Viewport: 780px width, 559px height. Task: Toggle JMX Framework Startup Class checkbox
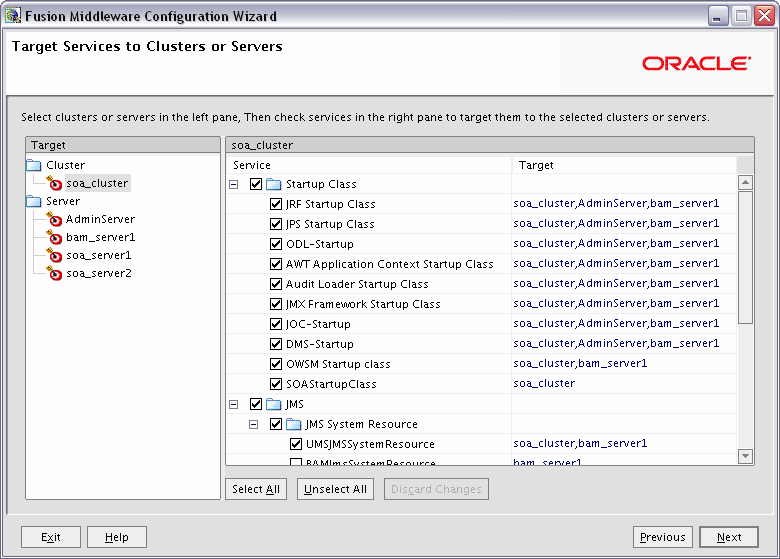tap(276, 304)
